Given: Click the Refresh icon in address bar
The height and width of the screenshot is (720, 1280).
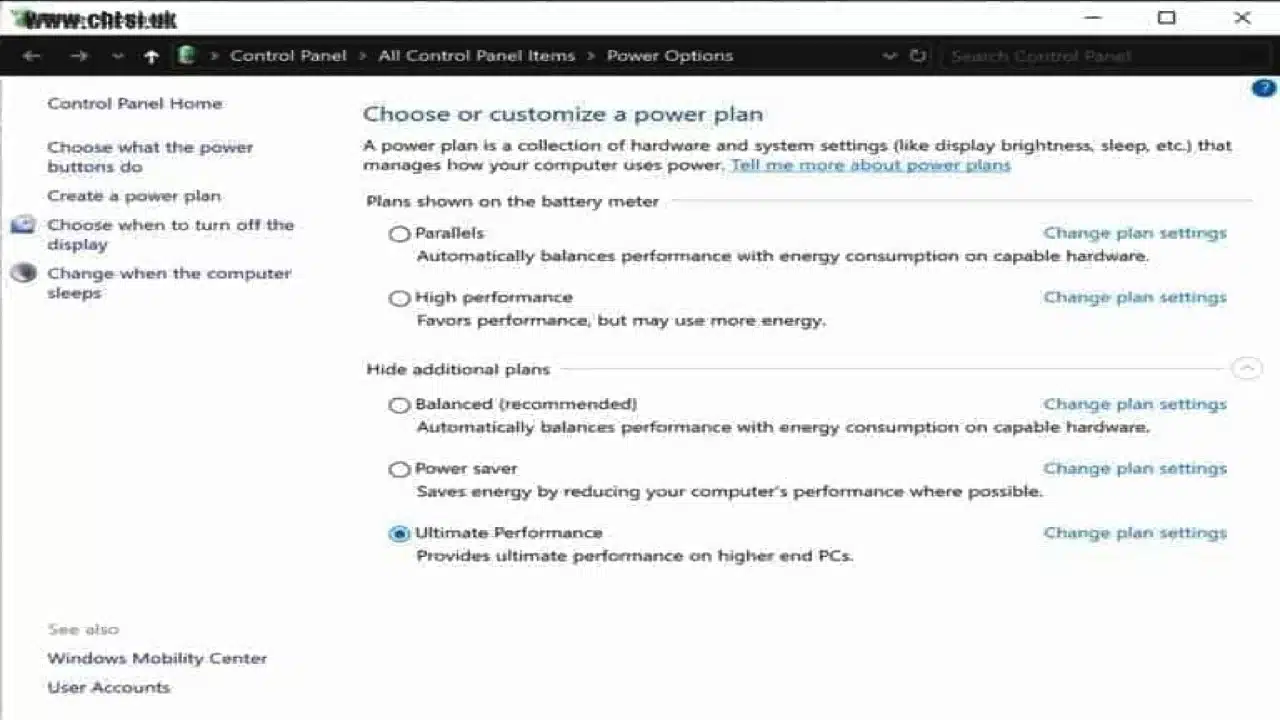Looking at the screenshot, I should point(918,56).
